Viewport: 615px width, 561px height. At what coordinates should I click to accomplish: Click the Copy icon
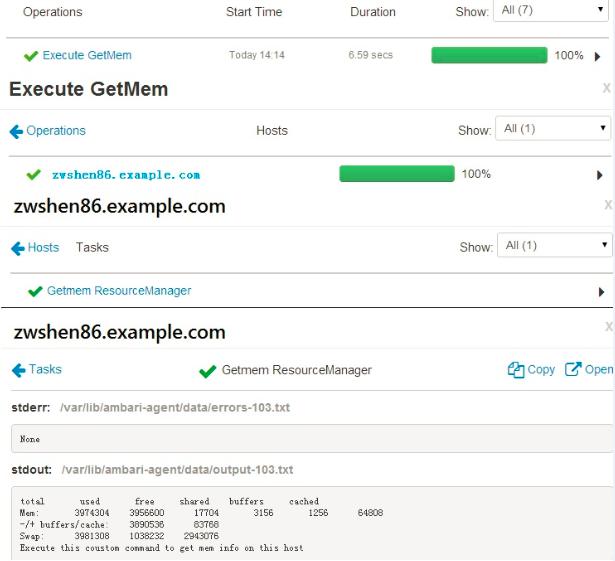point(516,370)
